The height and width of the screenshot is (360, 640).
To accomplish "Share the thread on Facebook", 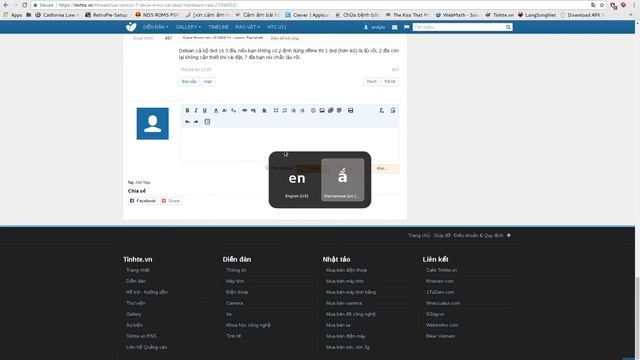I will [x=142, y=201].
